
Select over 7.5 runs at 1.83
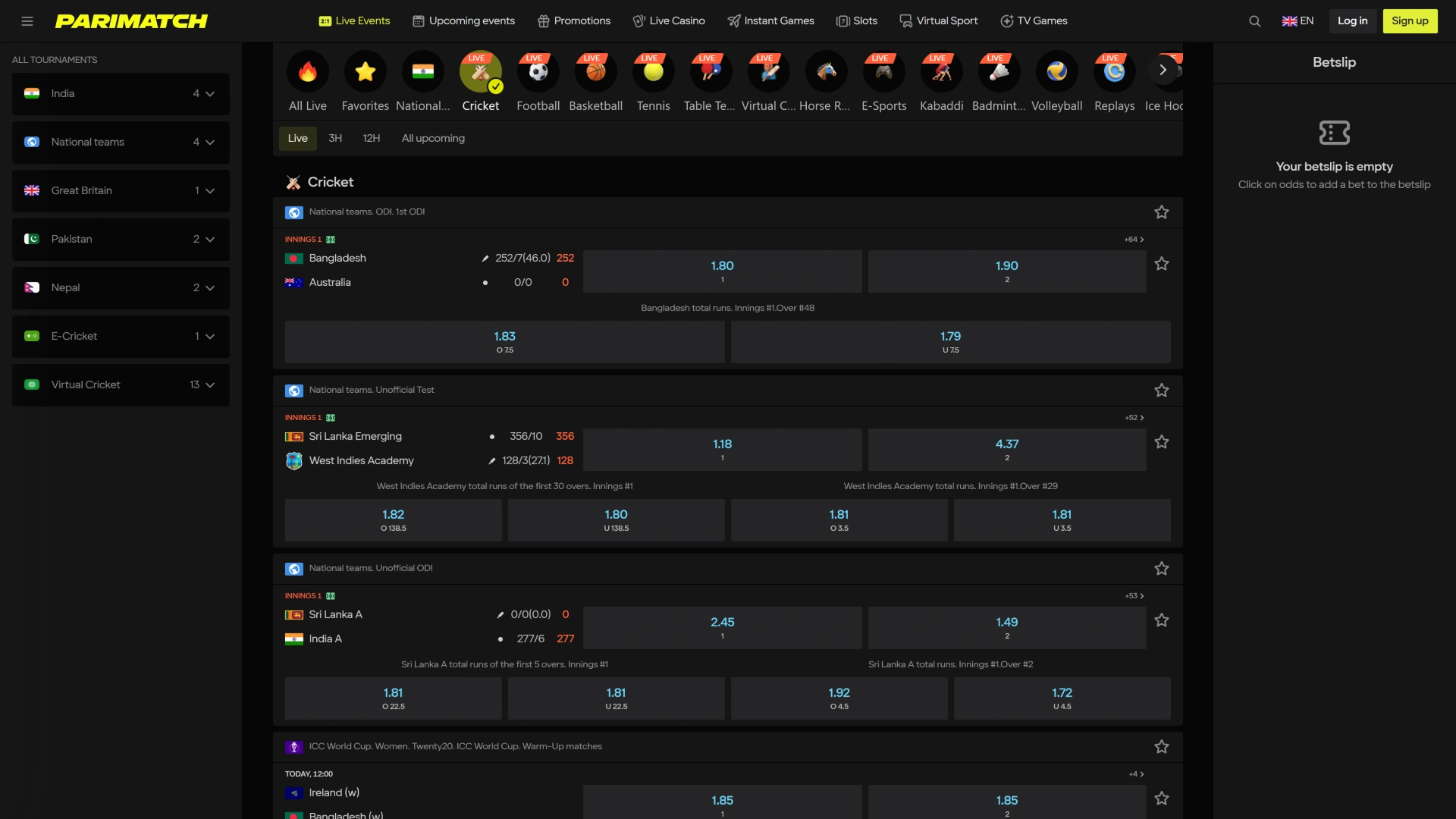(504, 342)
